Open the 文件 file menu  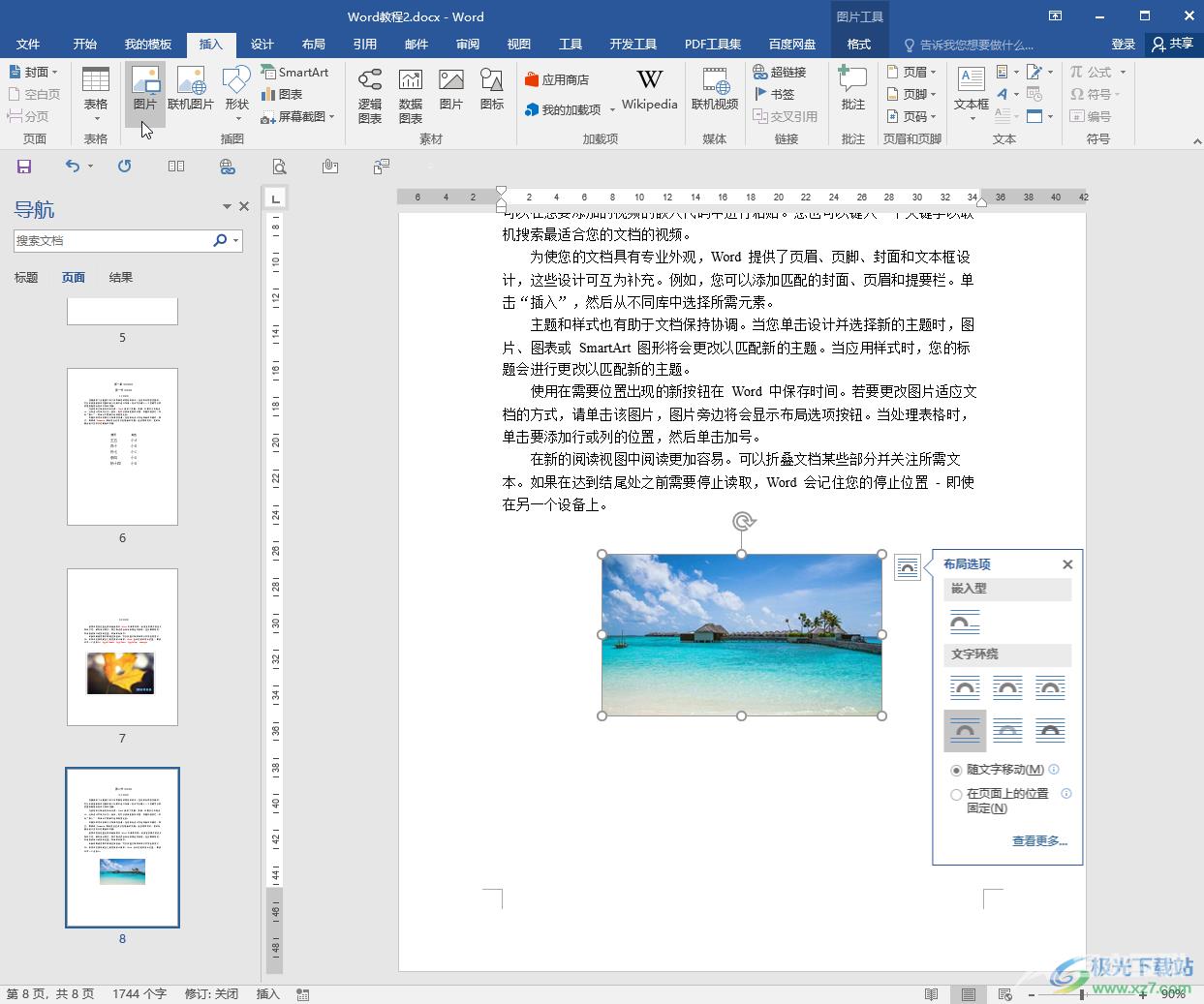[x=28, y=45]
